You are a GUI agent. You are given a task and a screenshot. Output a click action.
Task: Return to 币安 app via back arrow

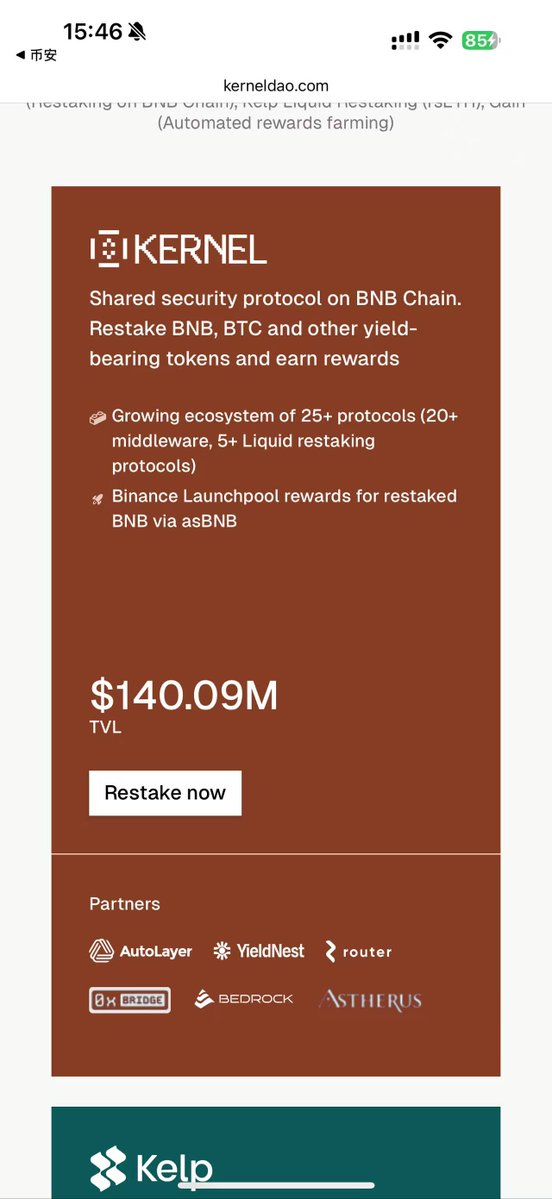click(36, 55)
